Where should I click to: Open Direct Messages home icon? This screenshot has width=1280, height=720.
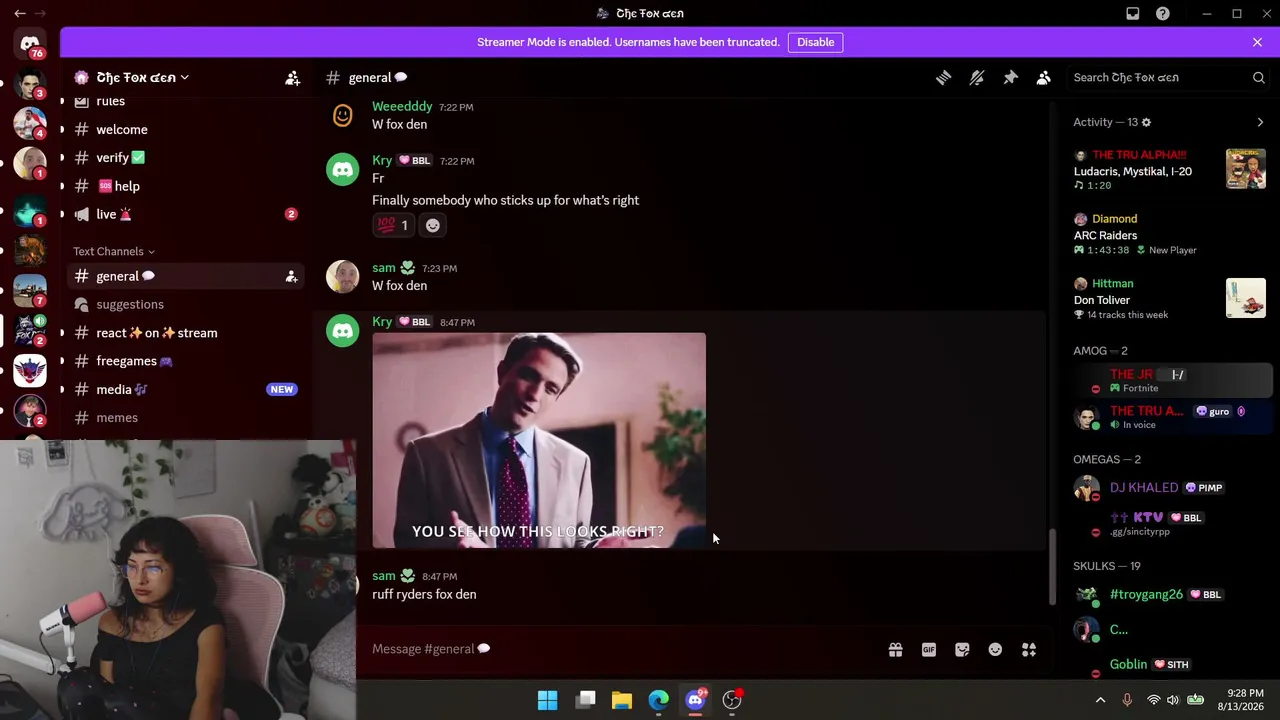30,44
